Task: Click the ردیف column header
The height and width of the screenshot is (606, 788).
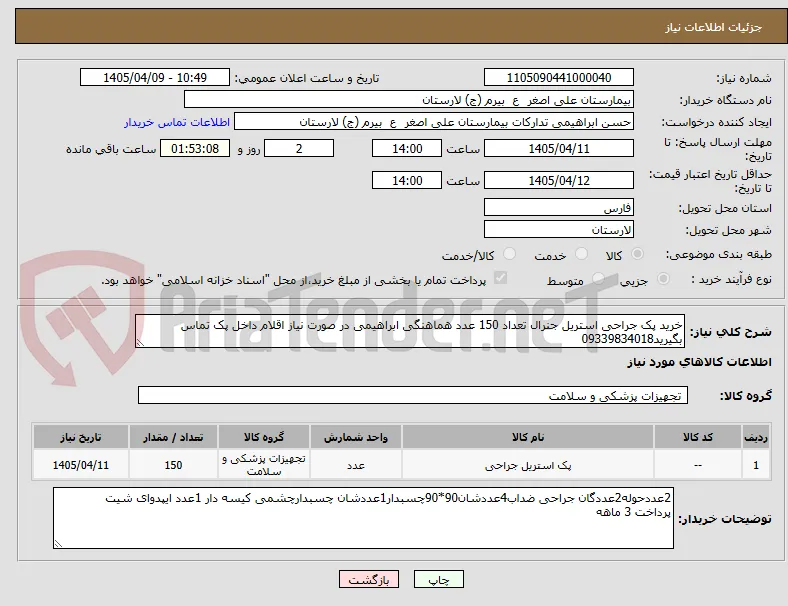Action: (x=756, y=437)
